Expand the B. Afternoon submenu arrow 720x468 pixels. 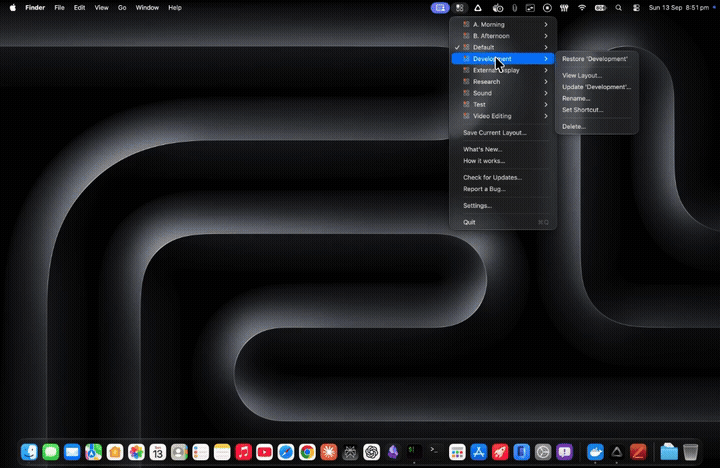tap(546, 36)
